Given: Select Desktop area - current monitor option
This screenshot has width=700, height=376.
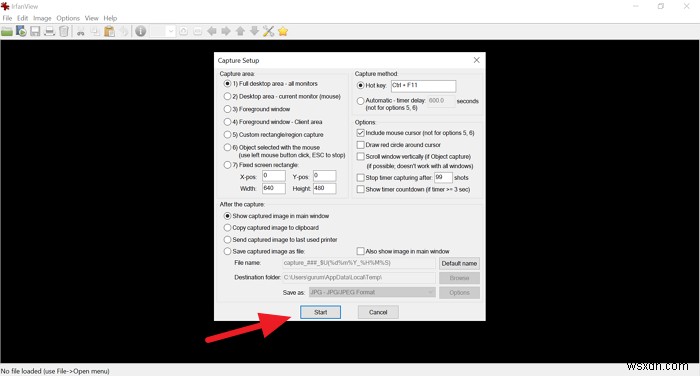Looking at the screenshot, I should point(282,96).
